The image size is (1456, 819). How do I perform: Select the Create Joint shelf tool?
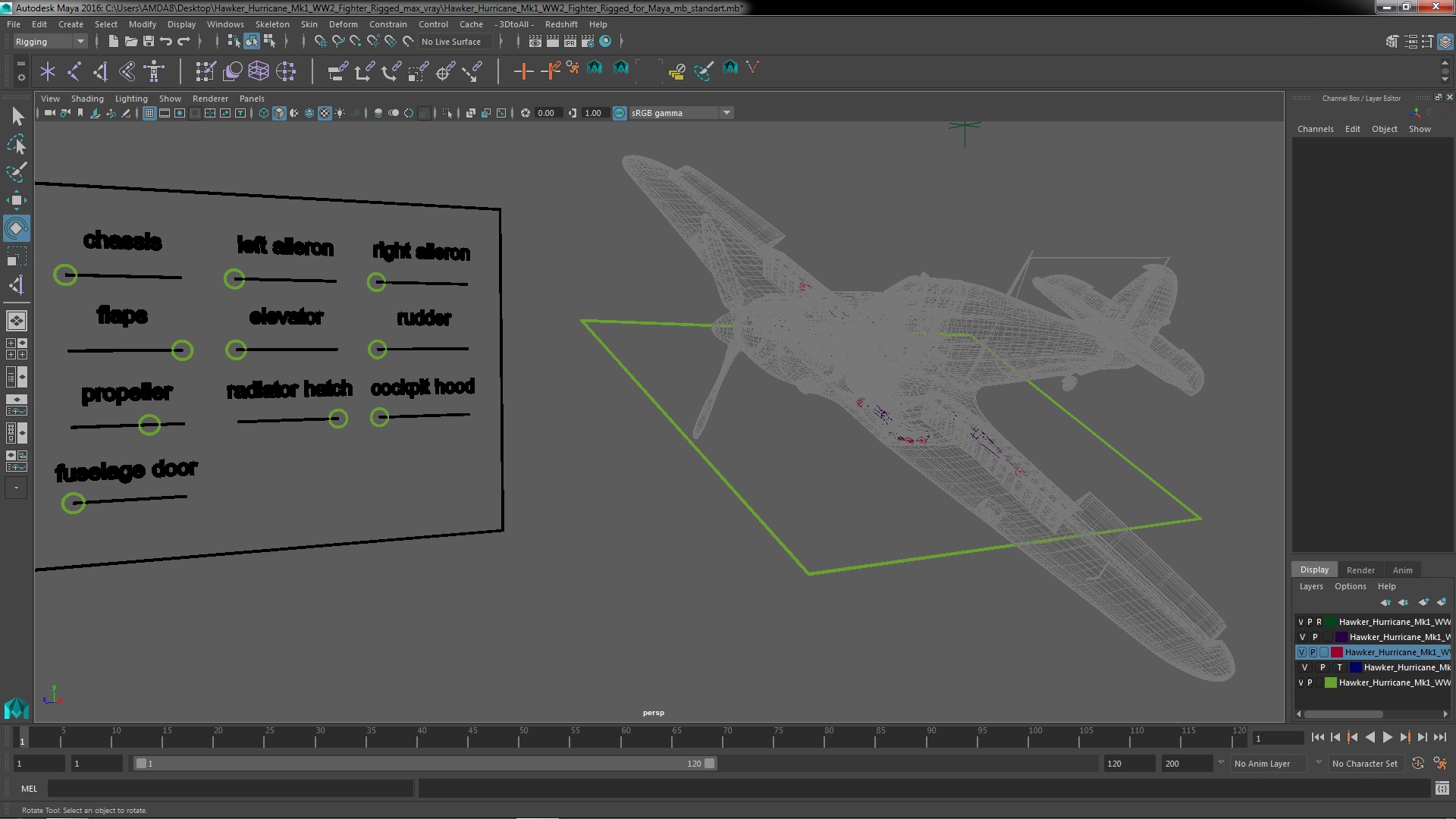pos(74,71)
